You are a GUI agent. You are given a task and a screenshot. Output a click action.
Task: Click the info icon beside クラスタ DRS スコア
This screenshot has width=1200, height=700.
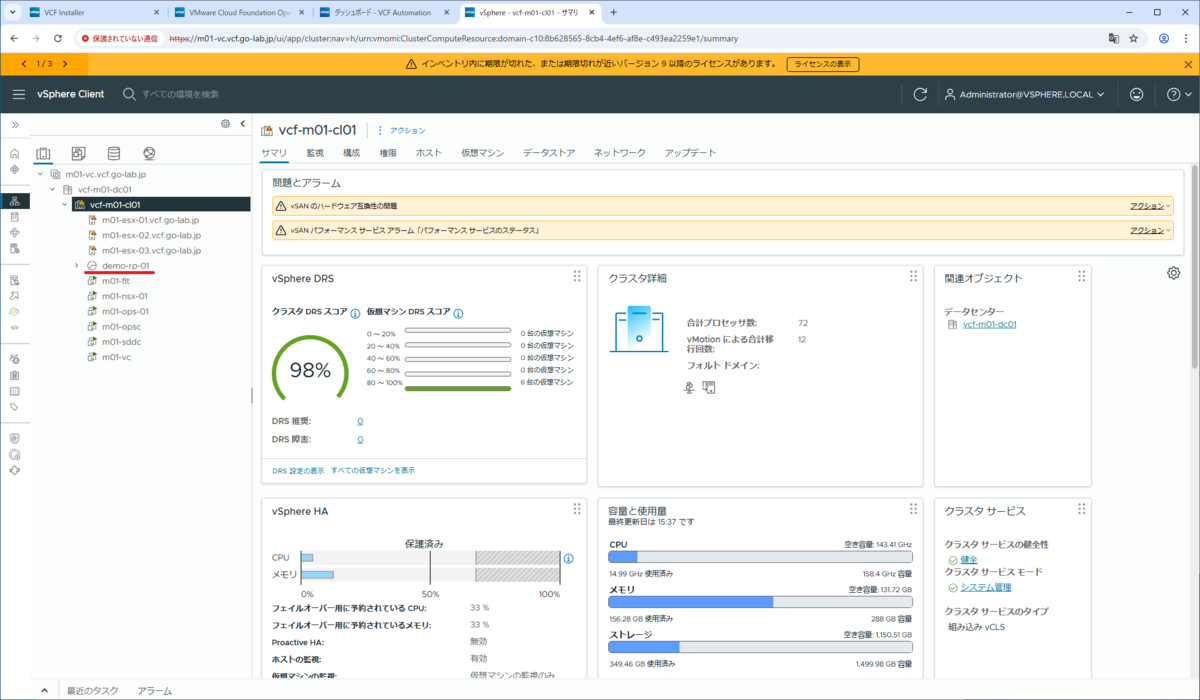tap(355, 313)
